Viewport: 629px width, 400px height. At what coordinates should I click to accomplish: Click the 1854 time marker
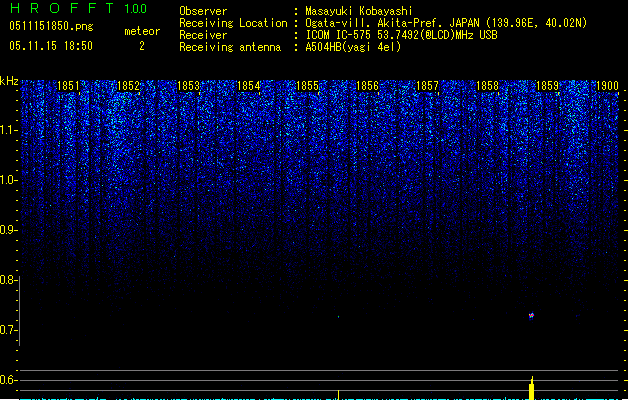(x=248, y=86)
